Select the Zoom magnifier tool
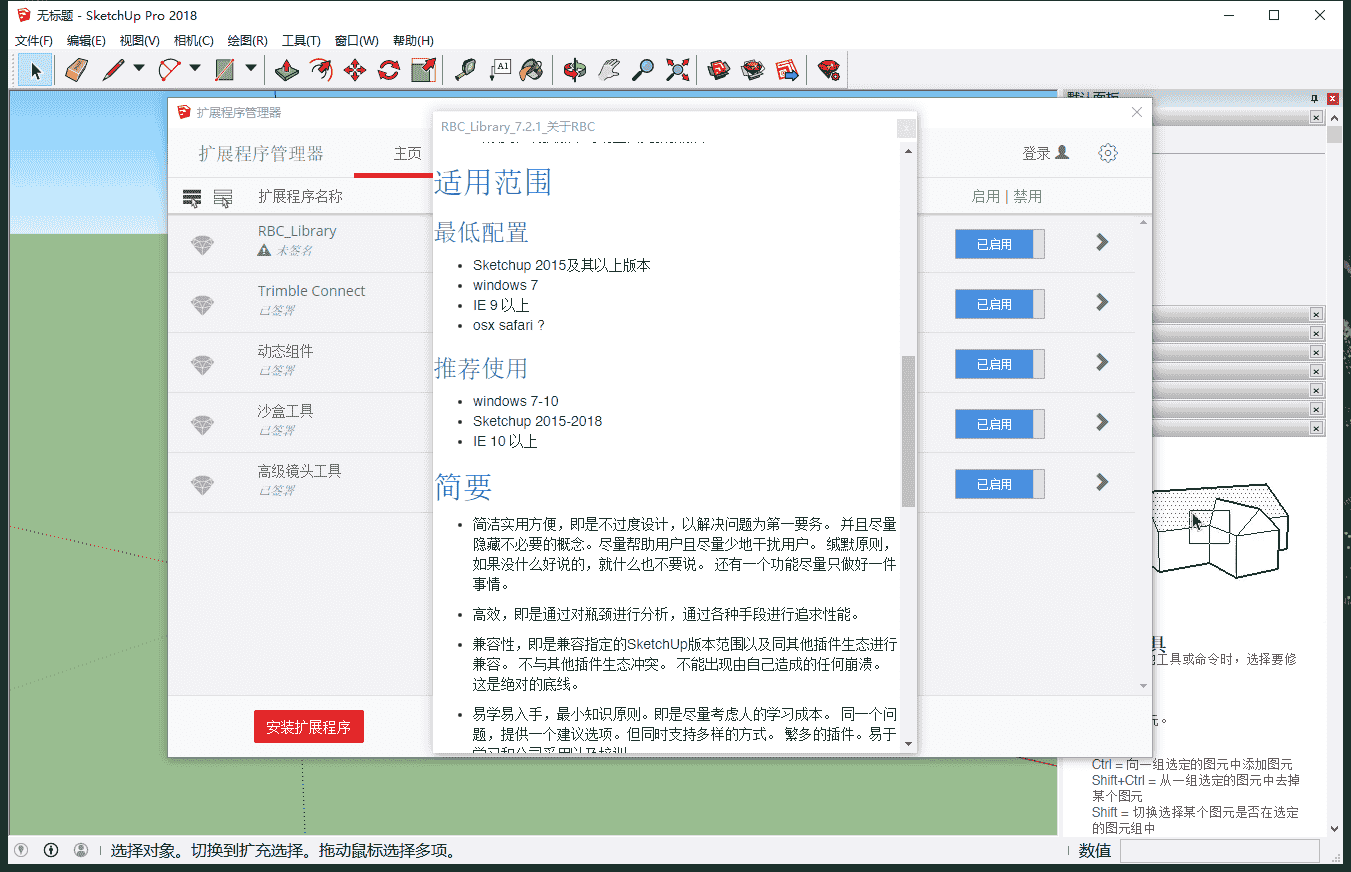Image resolution: width=1351 pixels, height=872 pixels. coord(643,70)
